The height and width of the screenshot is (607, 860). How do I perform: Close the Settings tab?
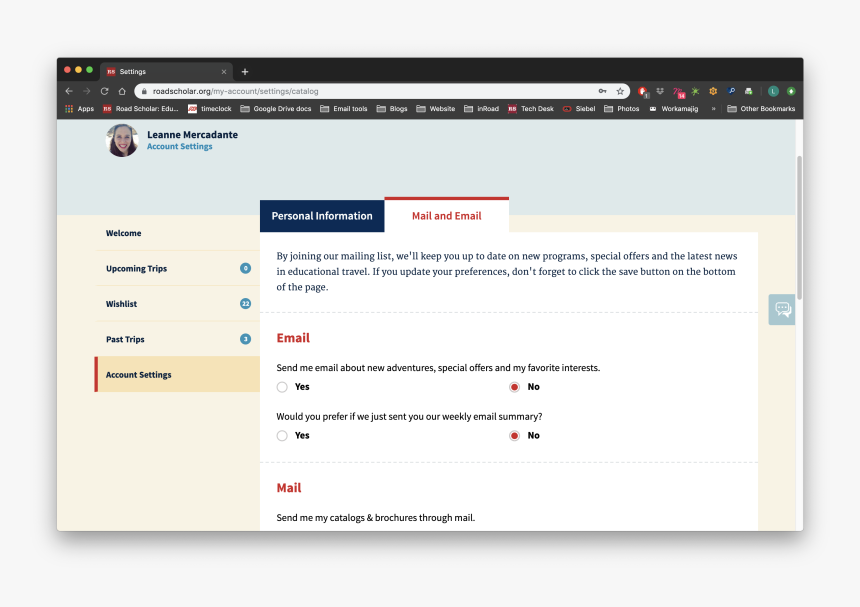point(224,72)
